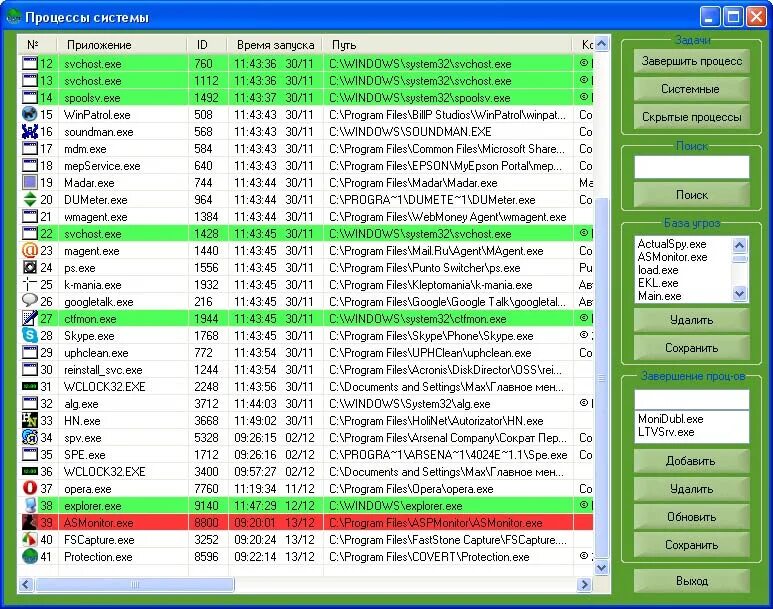Click the ctfmon.exe pen icon
Viewport: 773px width, 609px height.
[x=30, y=319]
